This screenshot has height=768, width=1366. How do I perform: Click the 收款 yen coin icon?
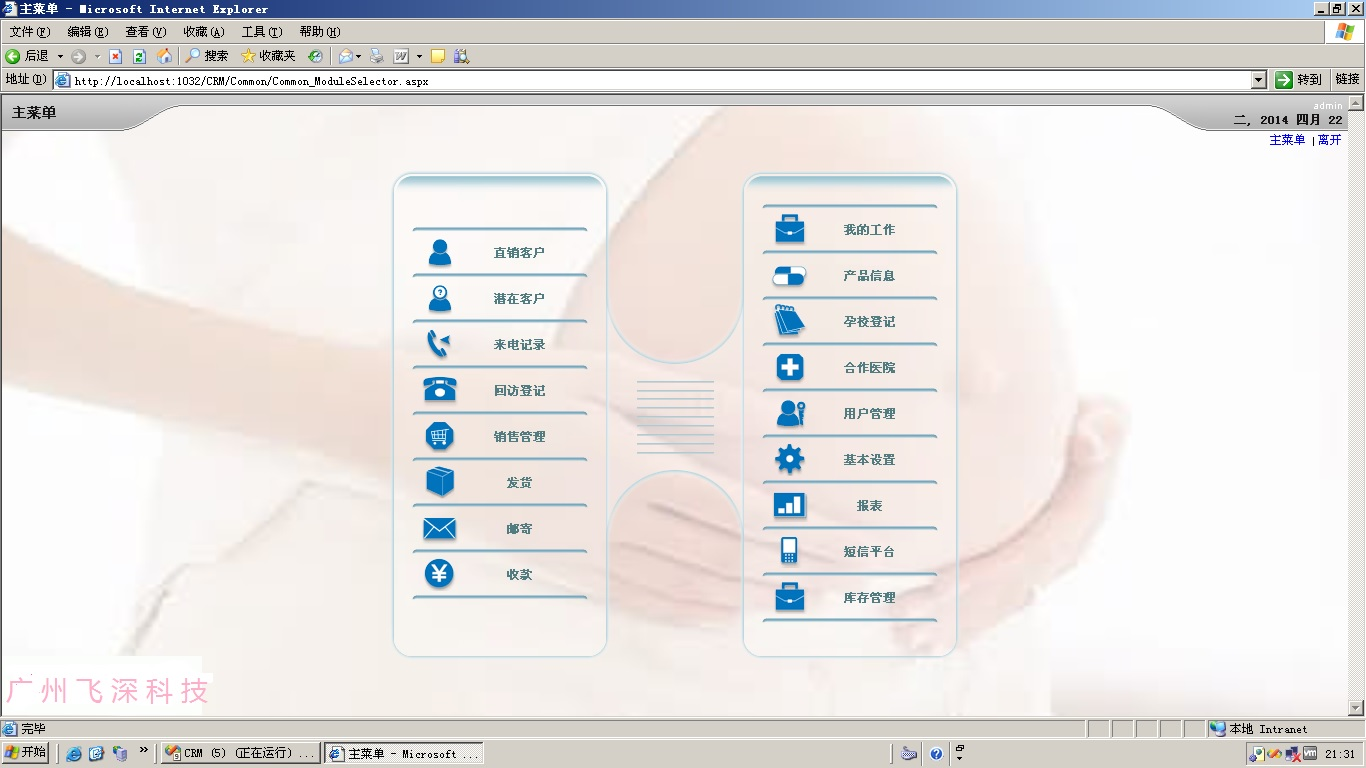439,574
